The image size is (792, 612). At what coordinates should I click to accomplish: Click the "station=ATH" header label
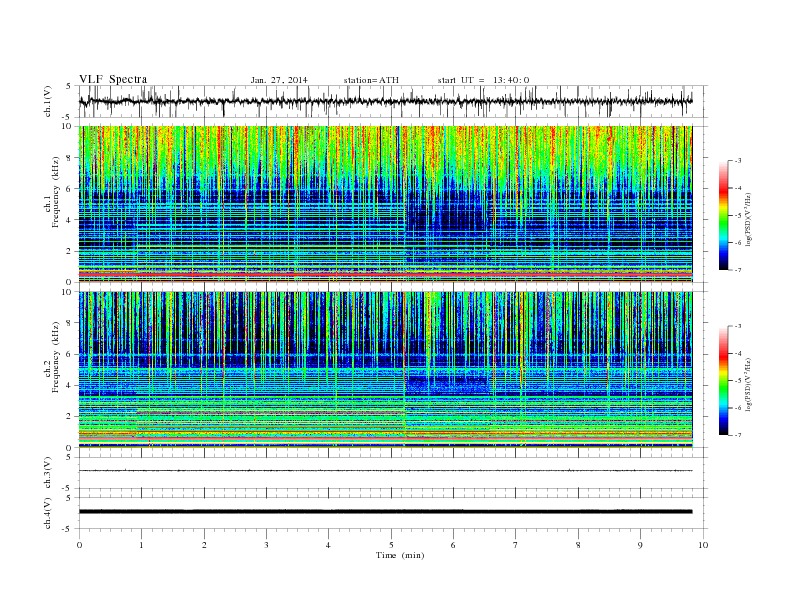point(371,80)
